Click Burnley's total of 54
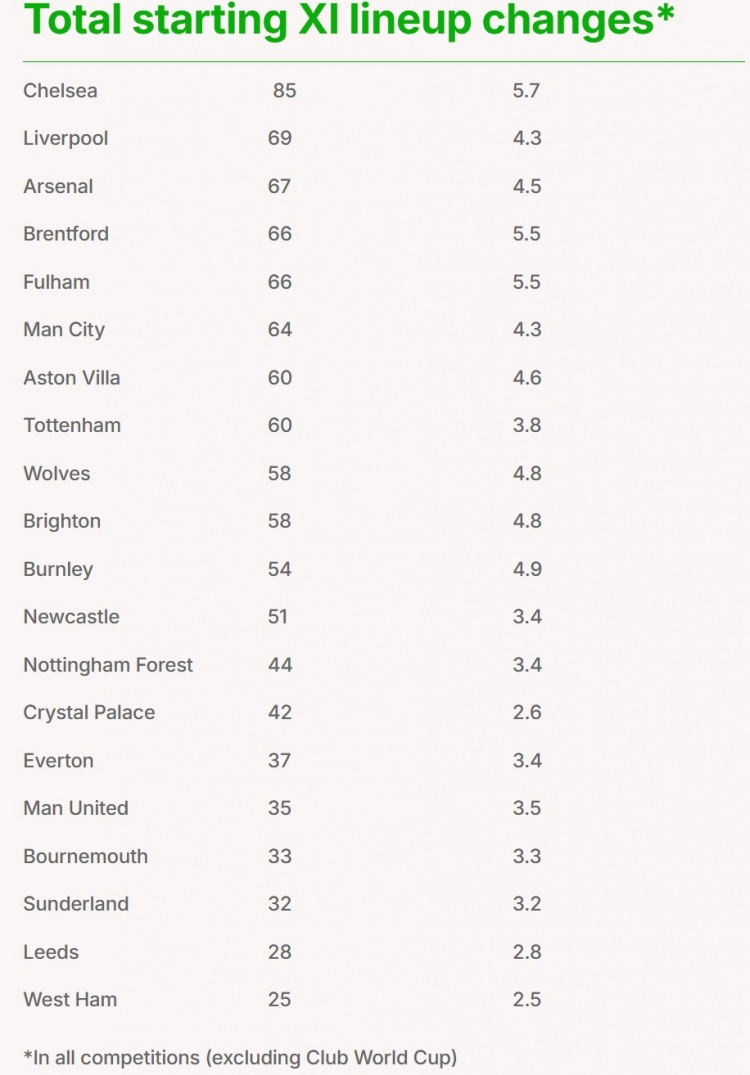 [x=280, y=569]
